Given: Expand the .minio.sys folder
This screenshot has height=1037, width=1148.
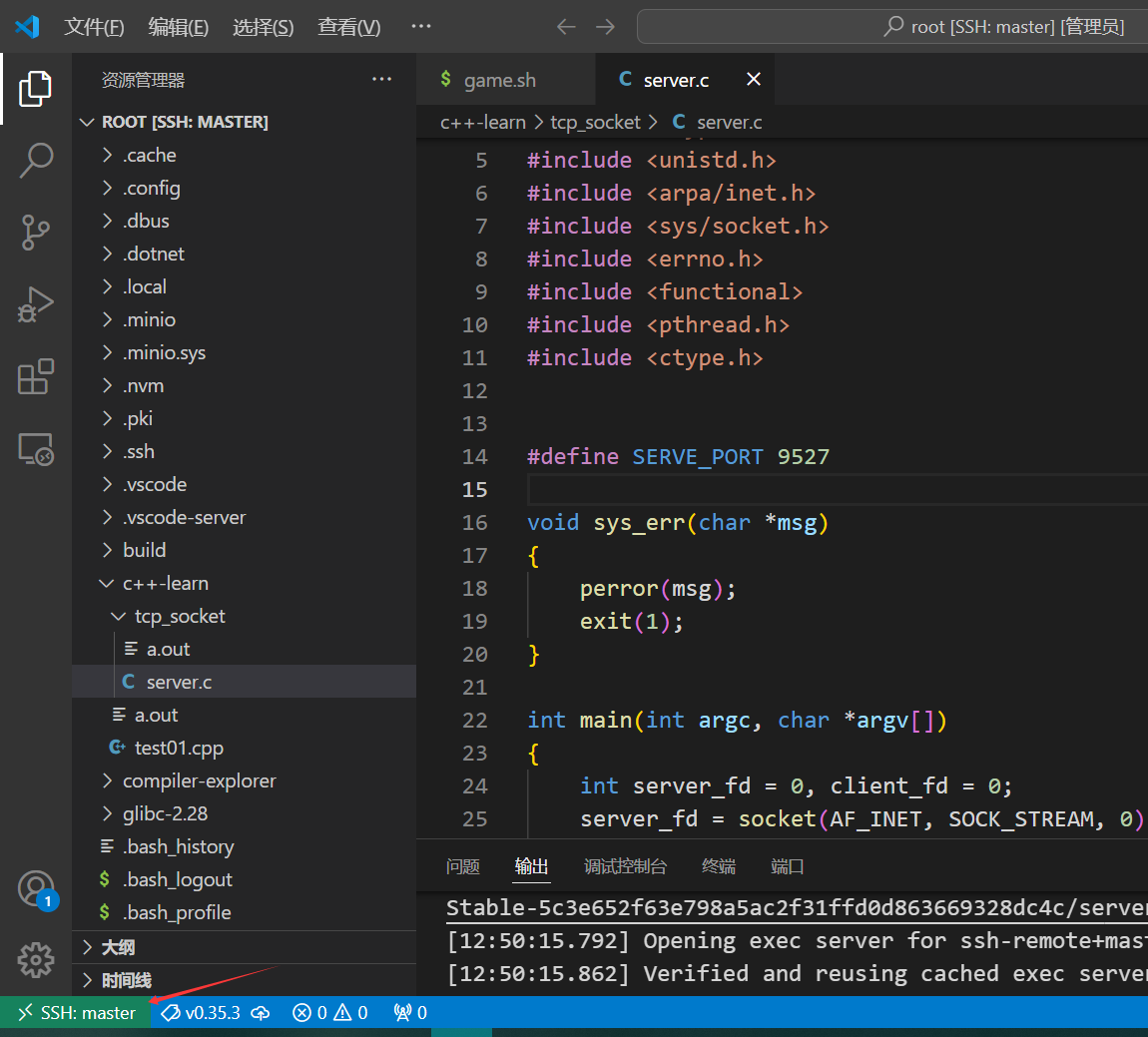Looking at the screenshot, I should [x=244, y=352].
